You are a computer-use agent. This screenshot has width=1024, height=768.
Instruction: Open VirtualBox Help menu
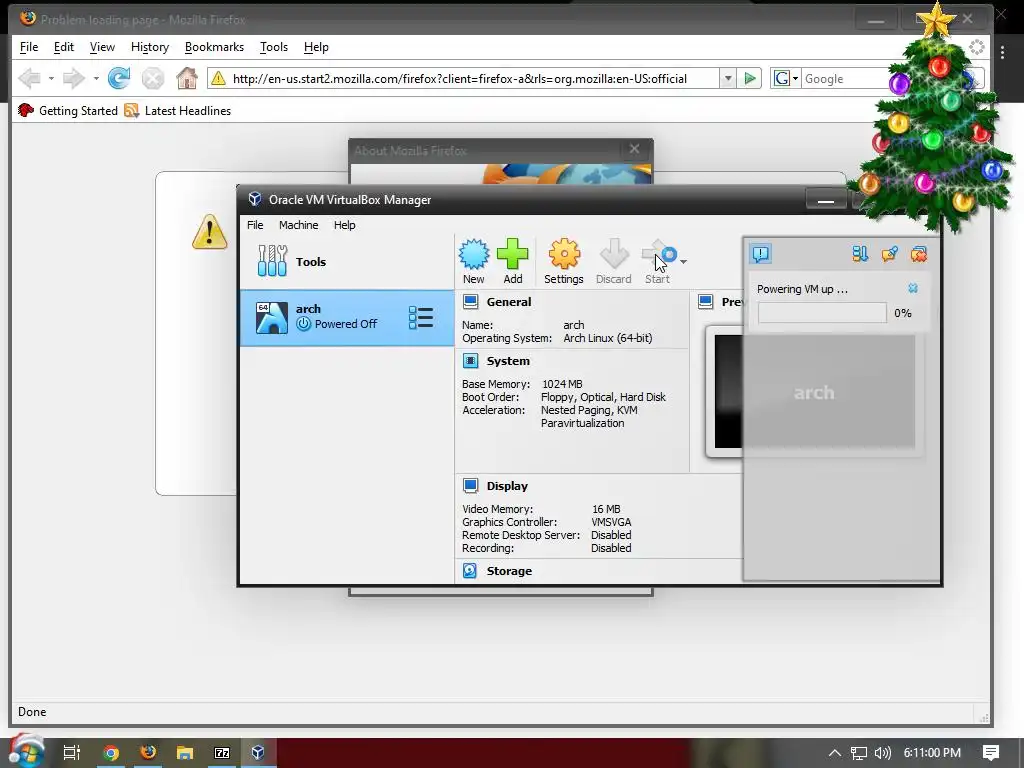[344, 225]
